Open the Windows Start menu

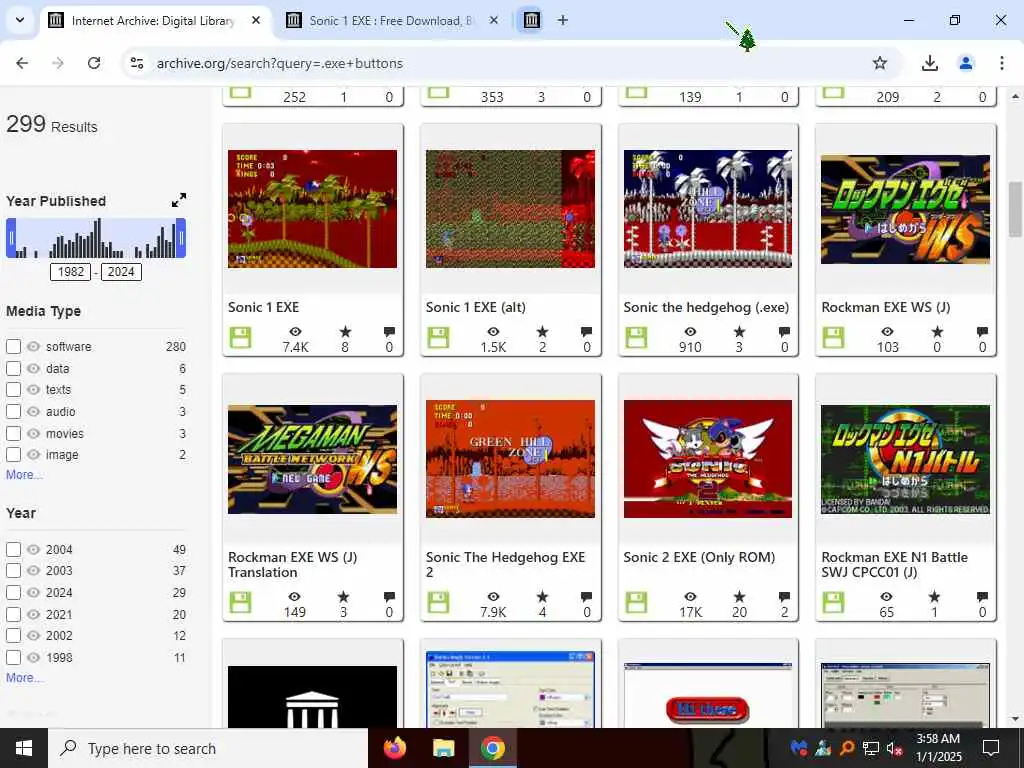(x=24, y=748)
